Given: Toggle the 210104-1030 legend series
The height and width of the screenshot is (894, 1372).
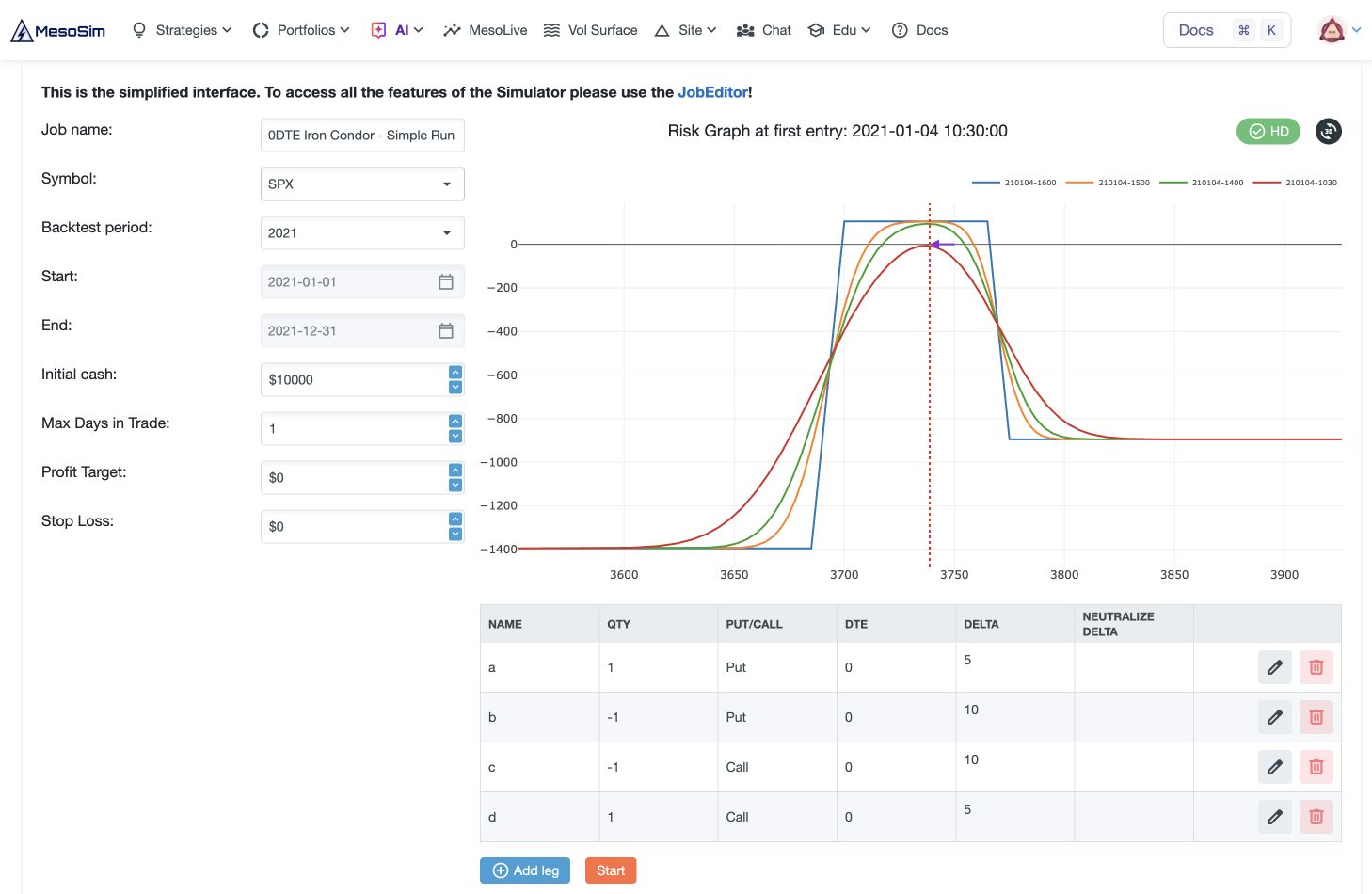Looking at the screenshot, I should click(1295, 183).
